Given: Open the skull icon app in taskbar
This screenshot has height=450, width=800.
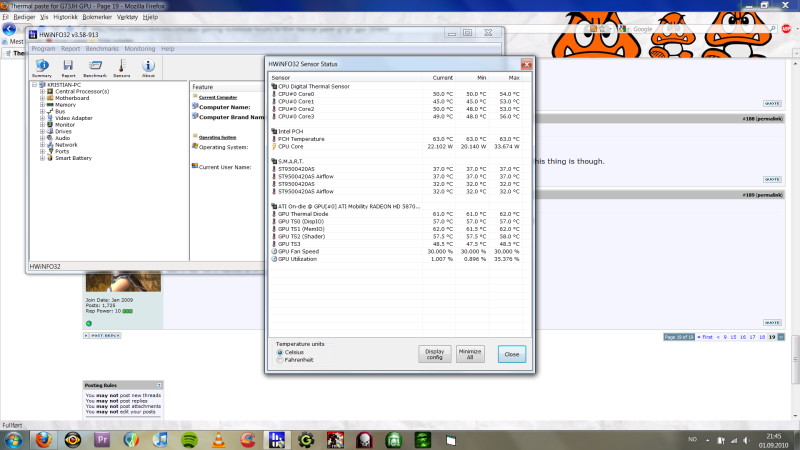Looking at the screenshot, I should tap(364, 440).
